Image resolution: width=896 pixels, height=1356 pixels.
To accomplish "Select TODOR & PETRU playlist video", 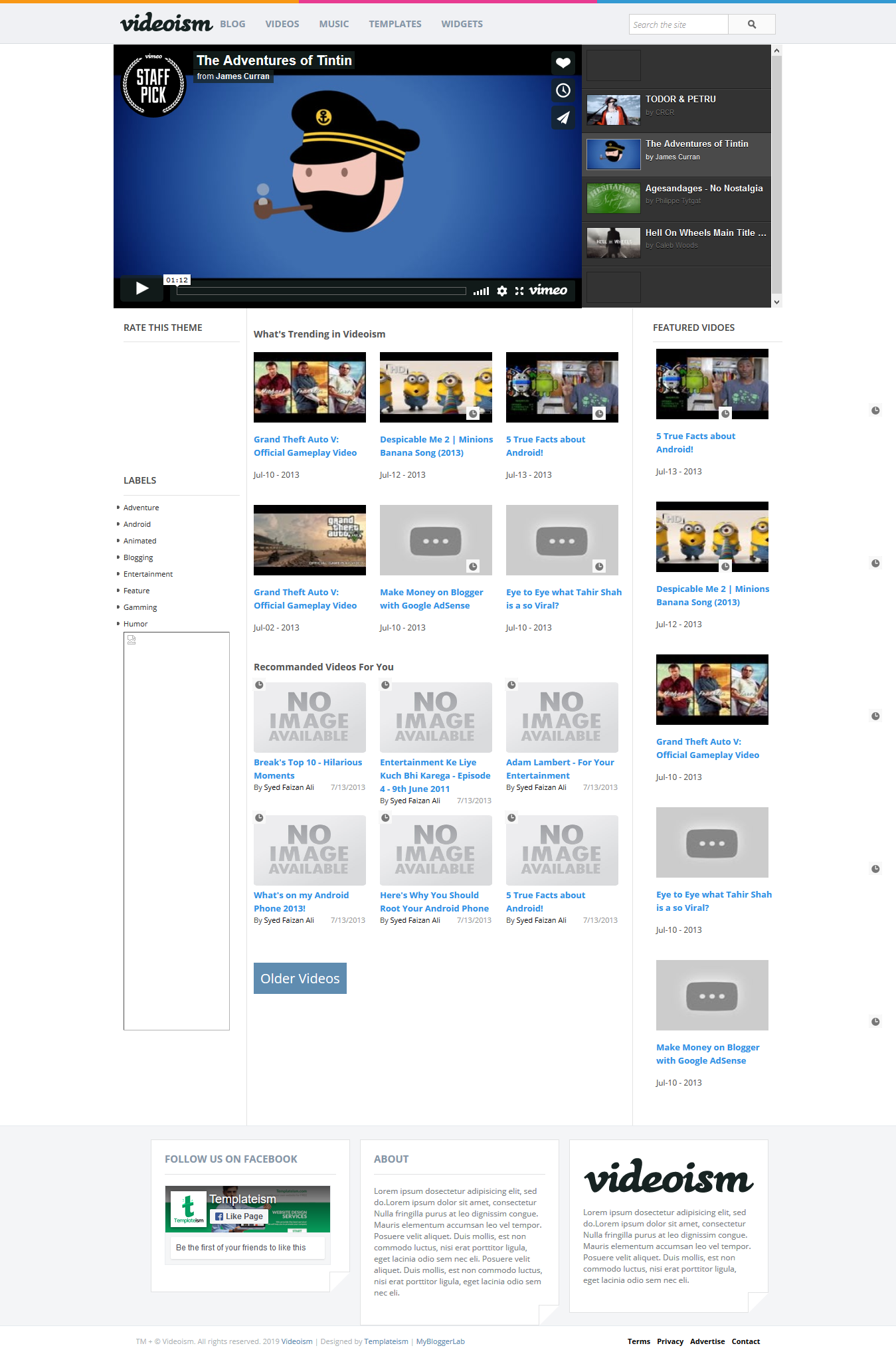I will (x=676, y=110).
